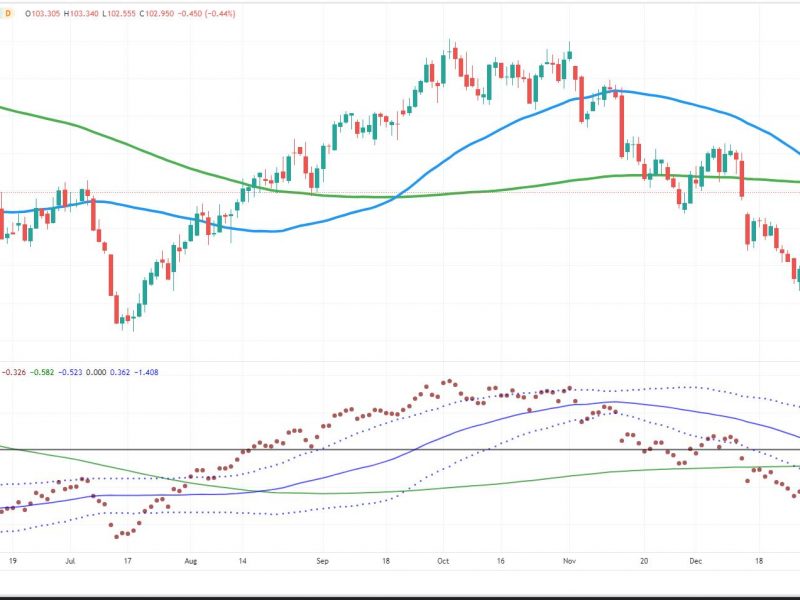Click the "Sep" label on time axis
This screenshot has width=800, height=600.
click(322, 561)
